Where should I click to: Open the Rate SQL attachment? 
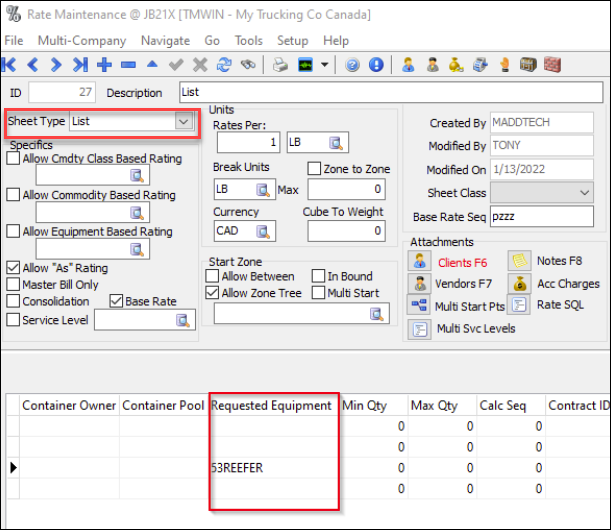click(x=519, y=305)
